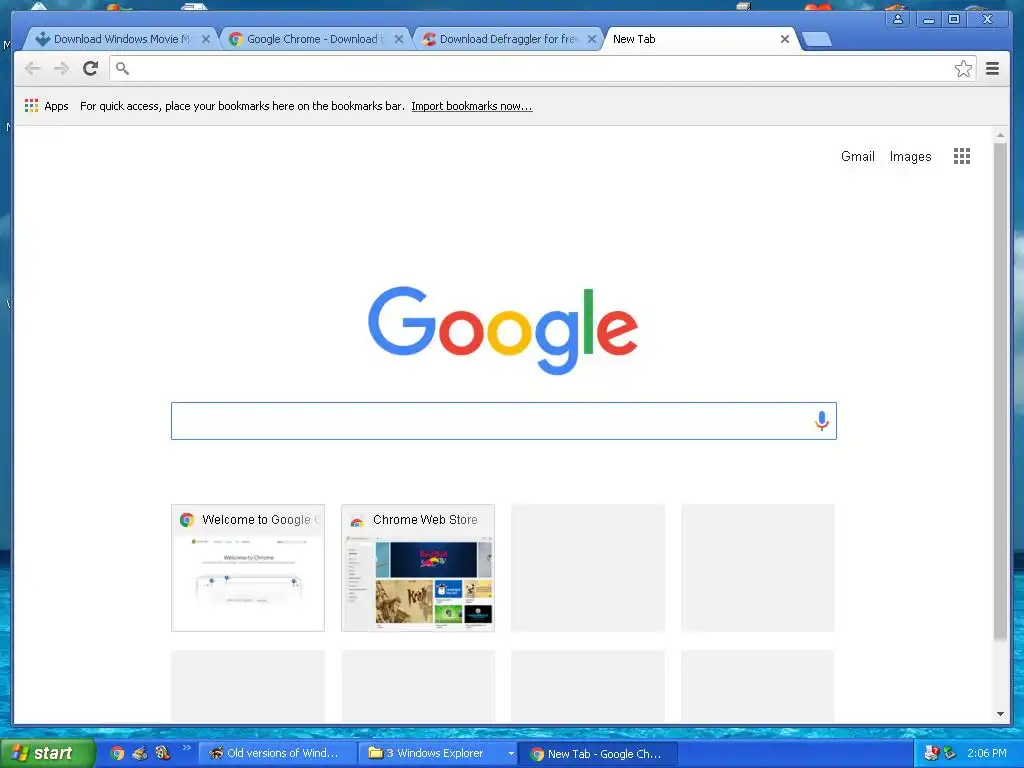This screenshot has height=768, width=1024.
Task: Open Windows Explorer taskbar group dropdown arrow
Action: point(511,754)
